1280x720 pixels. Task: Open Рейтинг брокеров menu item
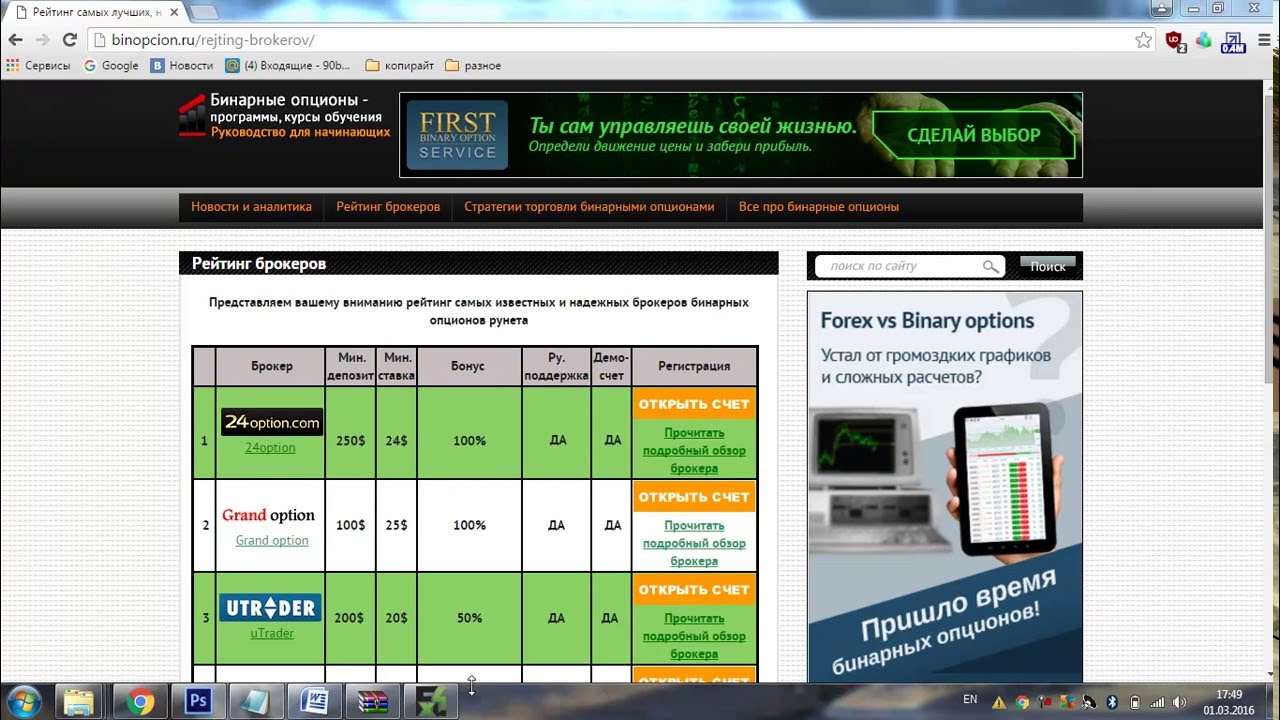pos(388,207)
